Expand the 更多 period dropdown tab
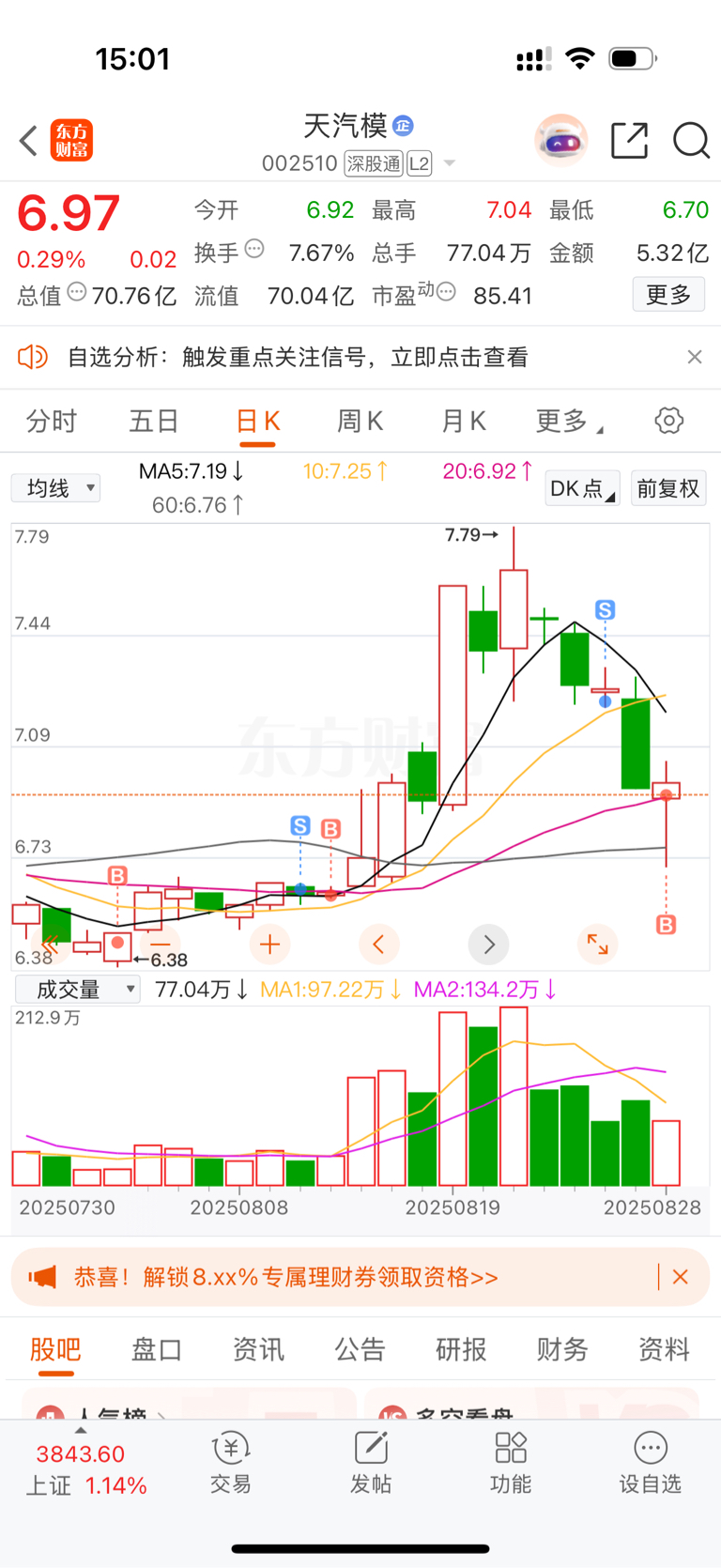This screenshot has width=721, height=1568. tap(570, 421)
